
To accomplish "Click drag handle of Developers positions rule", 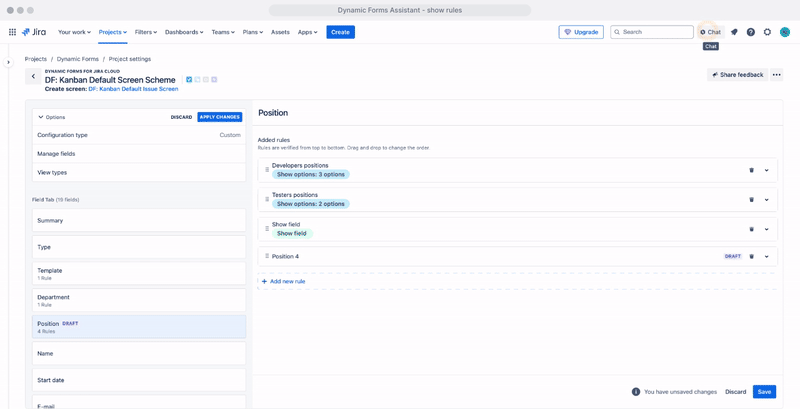I will (267, 169).
